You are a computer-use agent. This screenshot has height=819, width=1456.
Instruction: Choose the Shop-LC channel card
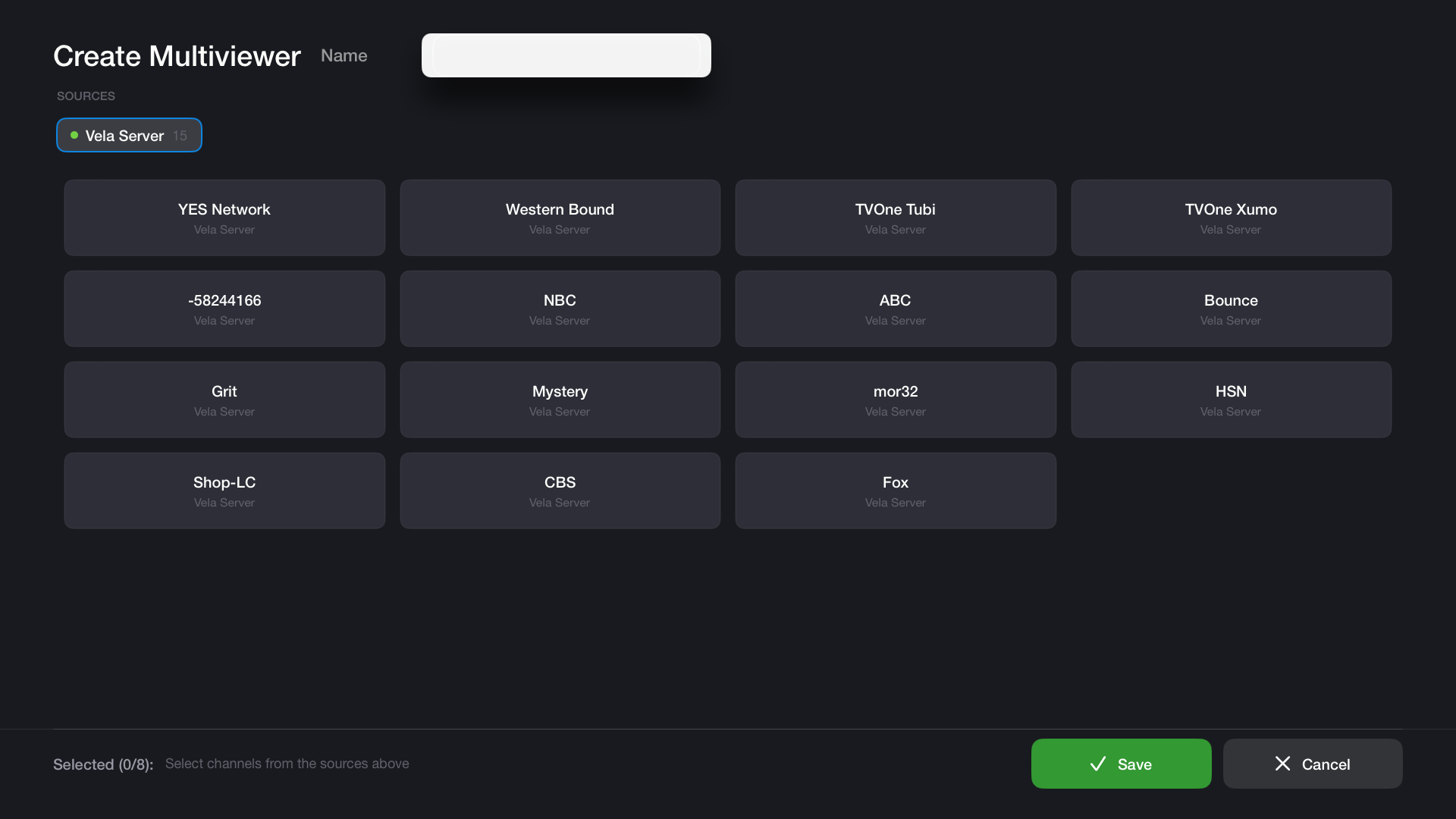[224, 491]
